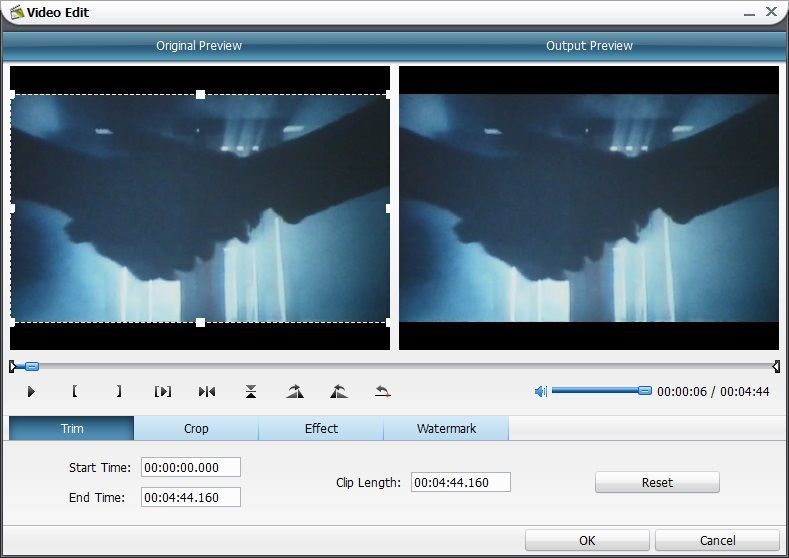Click the Video Edit app icon in title bar
This screenshot has width=789, height=558.
click(x=17, y=12)
